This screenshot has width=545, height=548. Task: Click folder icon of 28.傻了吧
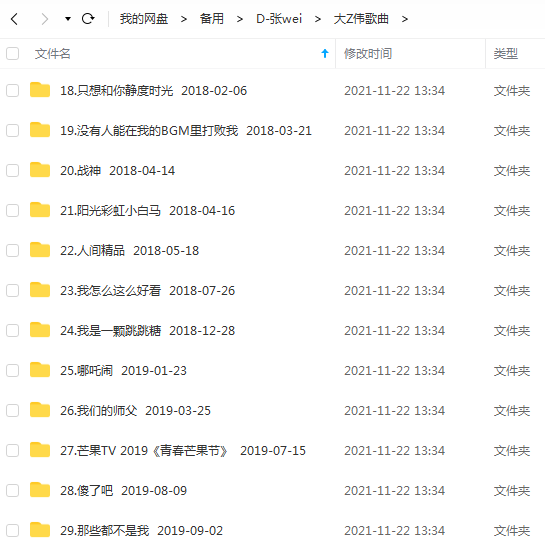pos(40,490)
